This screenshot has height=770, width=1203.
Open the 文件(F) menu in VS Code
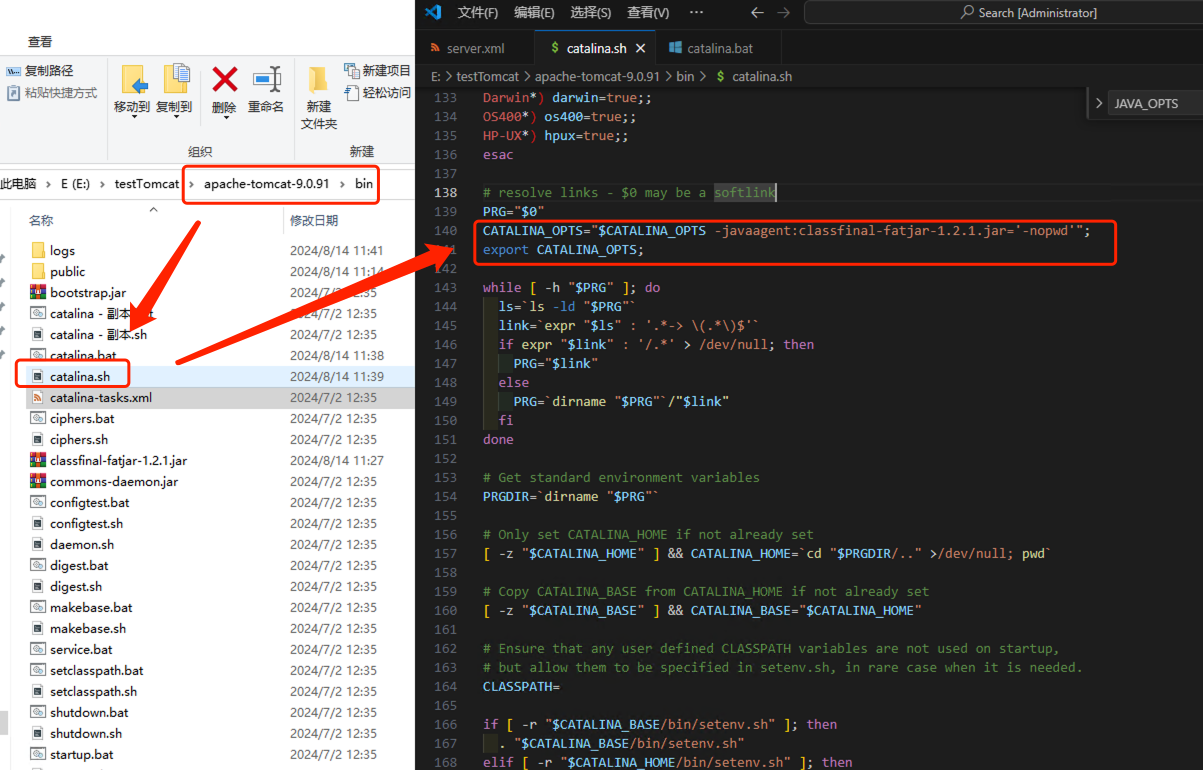(x=477, y=12)
